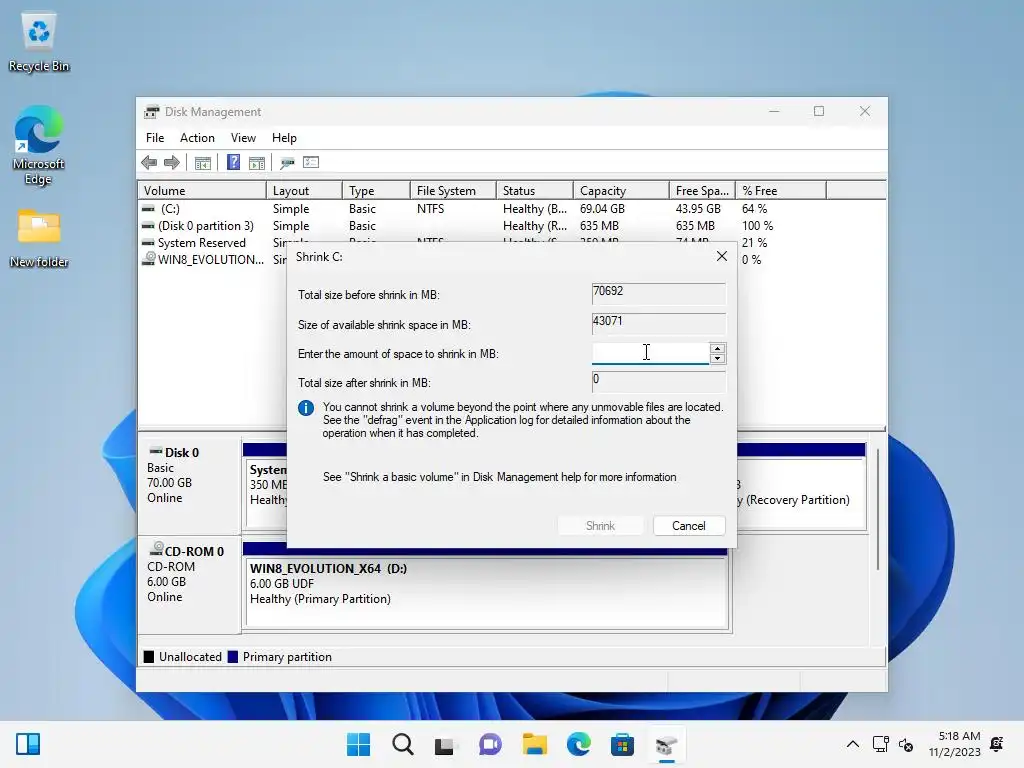Image resolution: width=1024 pixels, height=768 pixels.
Task: Select the WIN8_EVOLUTION_X64 (D:) partition block
Action: coord(487,592)
